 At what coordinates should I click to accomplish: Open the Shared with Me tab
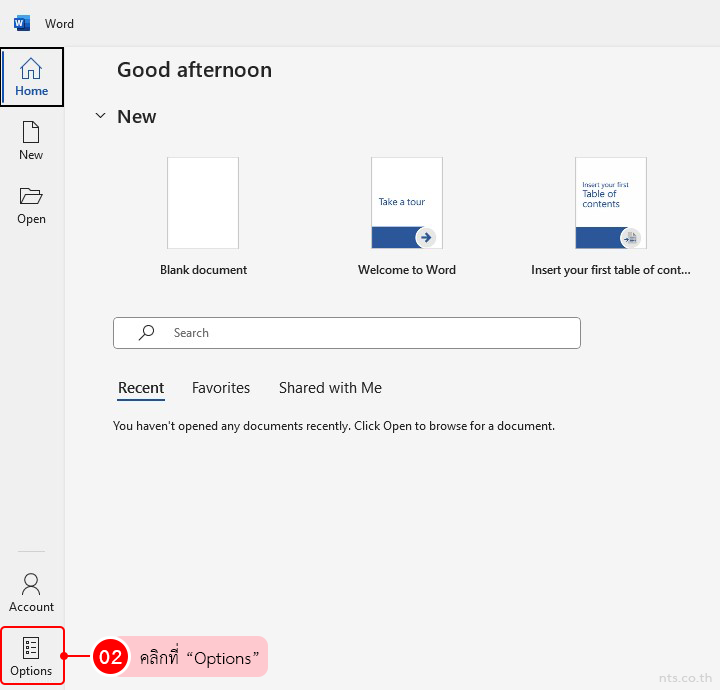tap(330, 388)
